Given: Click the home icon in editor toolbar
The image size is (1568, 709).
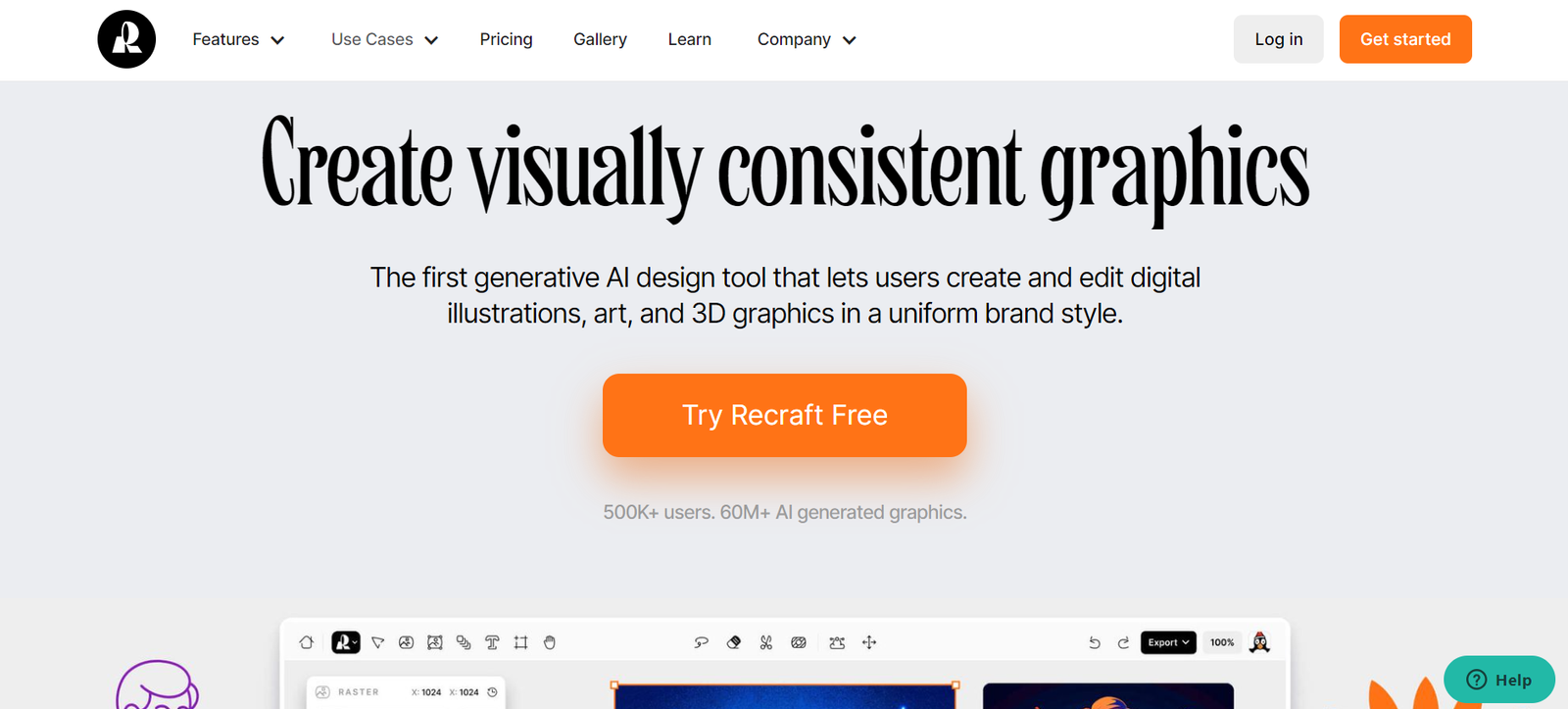Looking at the screenshot, I should [307, 642].
